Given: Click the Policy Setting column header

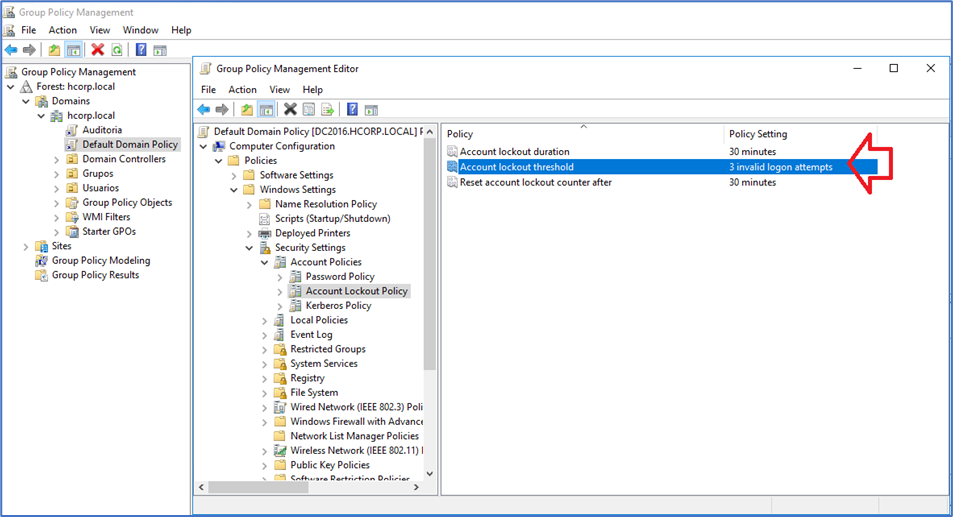Looking at the screenshot, I should coord(758,134).
